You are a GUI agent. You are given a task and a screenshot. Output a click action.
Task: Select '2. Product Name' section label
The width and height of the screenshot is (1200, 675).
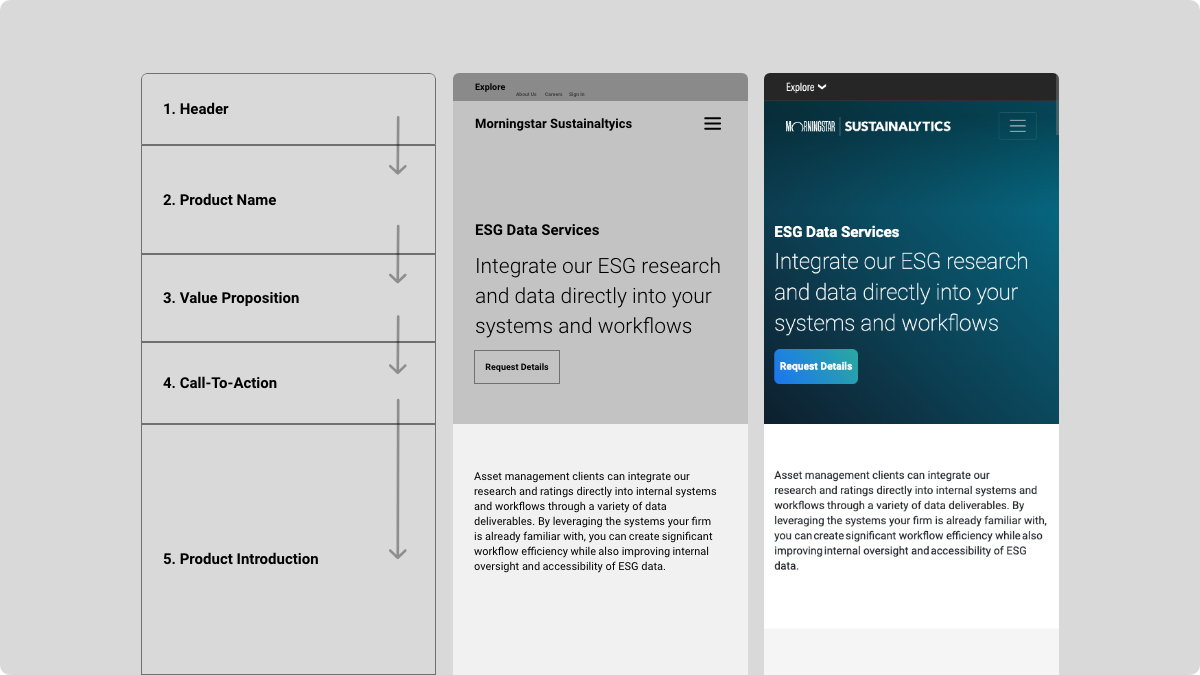(x=219, y=200)
